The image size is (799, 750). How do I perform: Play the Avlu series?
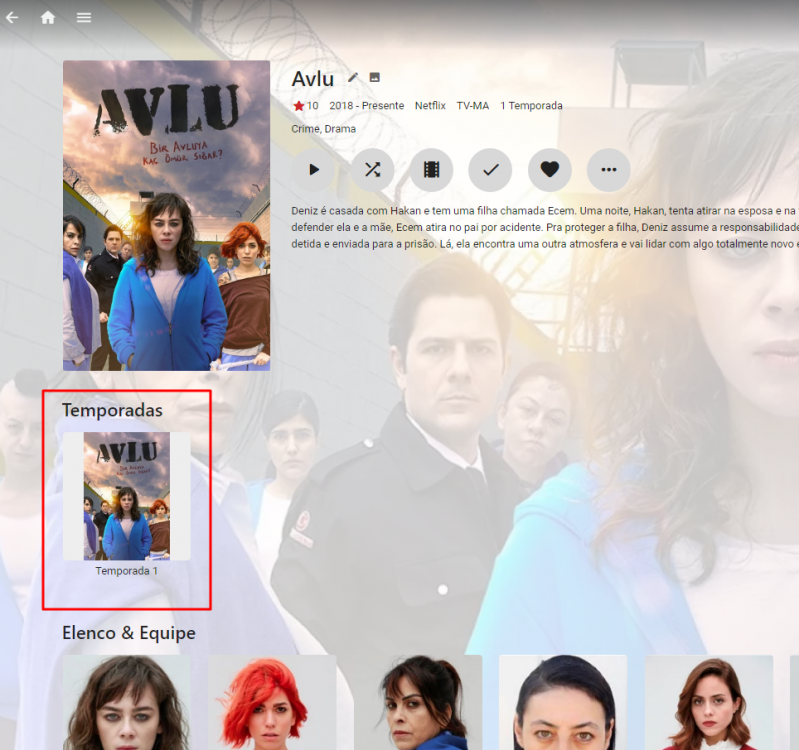314,170
